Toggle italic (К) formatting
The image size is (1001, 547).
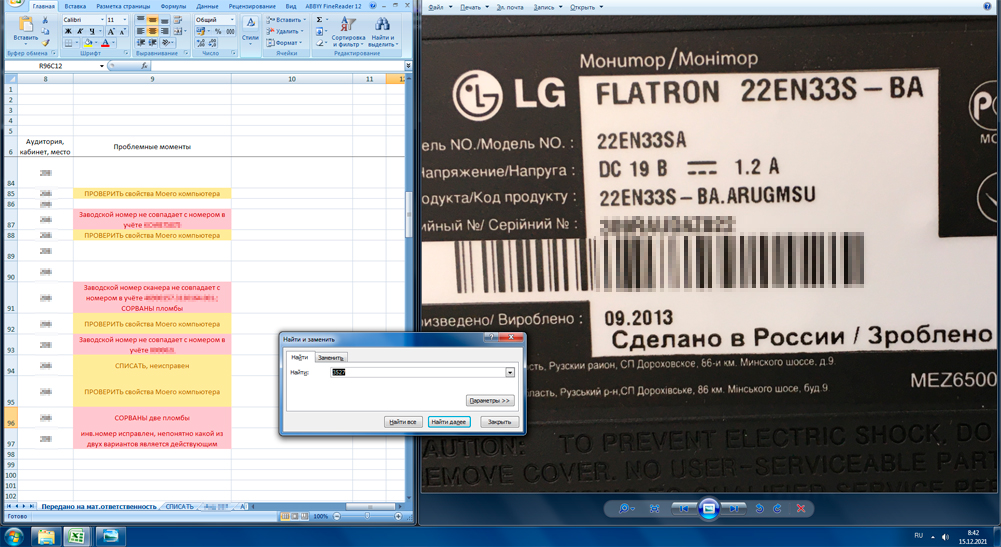coord(80,31)
